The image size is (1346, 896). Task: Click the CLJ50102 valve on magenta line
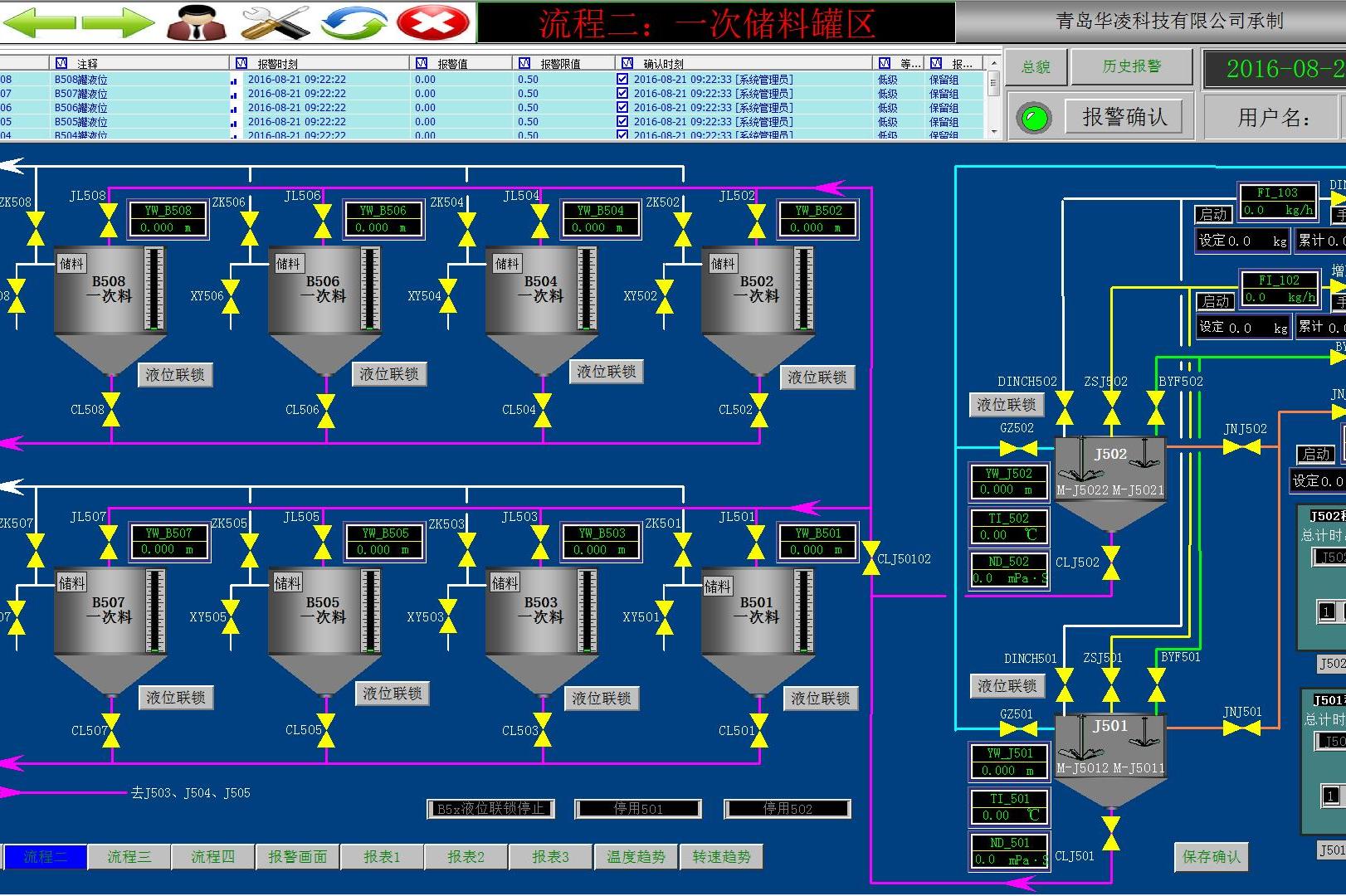(871, 558)
